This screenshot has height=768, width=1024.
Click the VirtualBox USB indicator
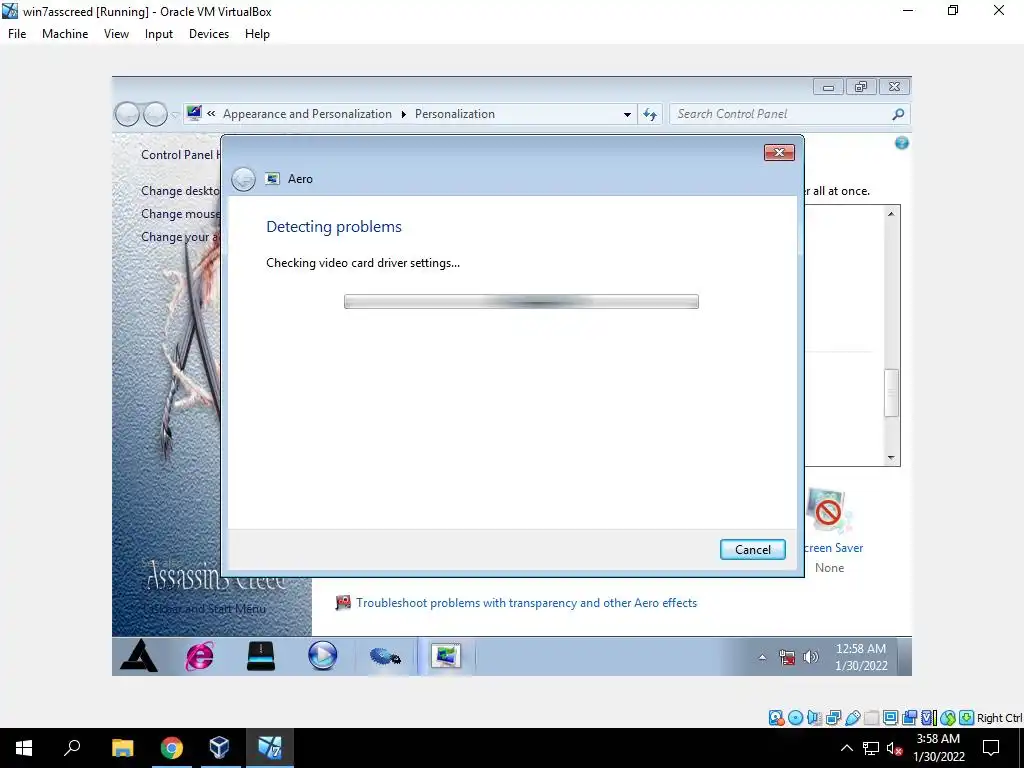[852, 718]
